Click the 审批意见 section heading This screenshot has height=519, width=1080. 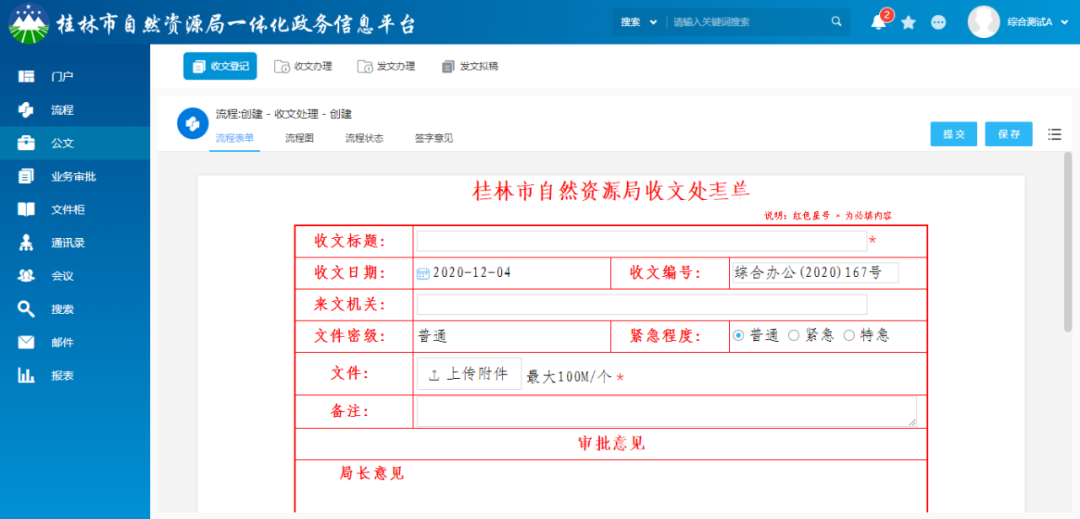pyautogui.click(x=611, y=443)
